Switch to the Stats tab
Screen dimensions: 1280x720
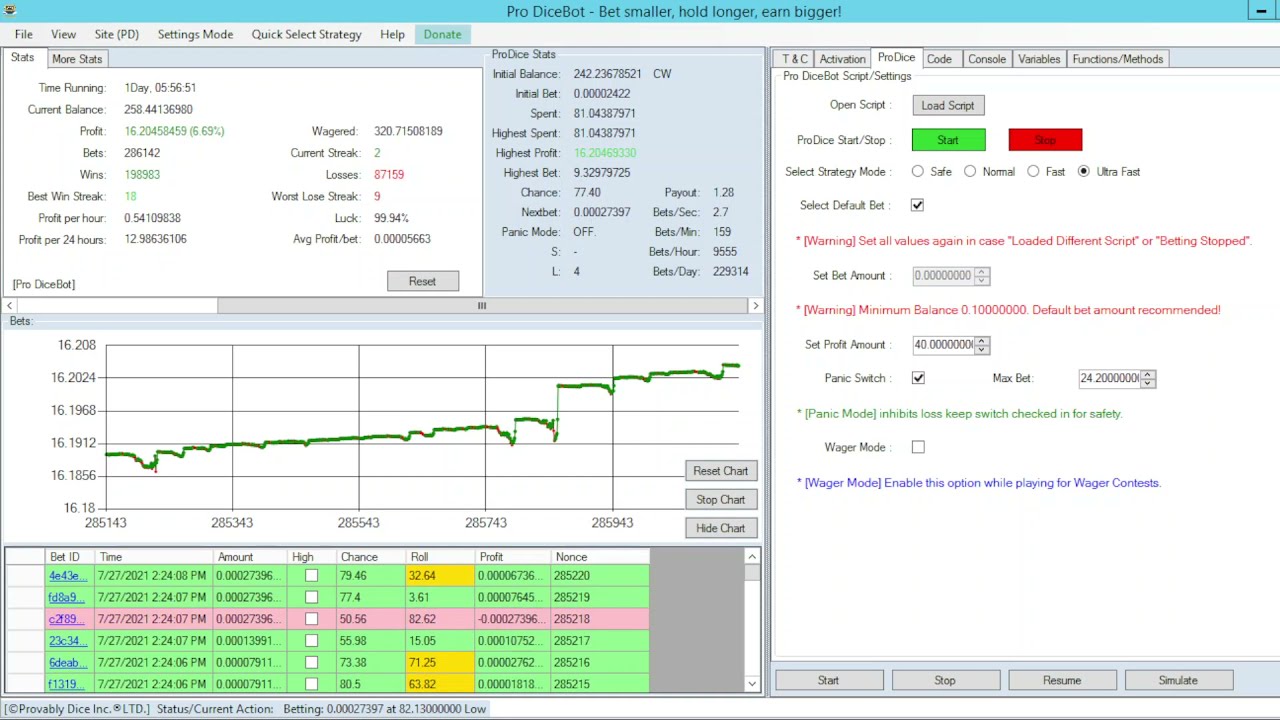pos(22,58)
